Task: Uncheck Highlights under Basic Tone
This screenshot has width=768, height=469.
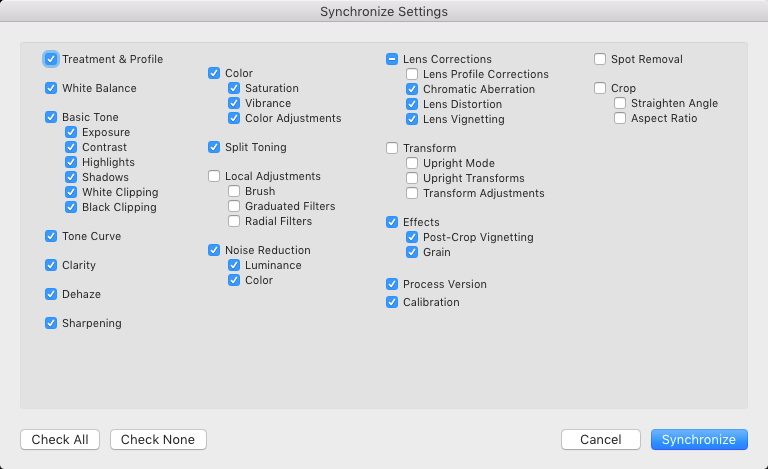Action: point(71,162)
